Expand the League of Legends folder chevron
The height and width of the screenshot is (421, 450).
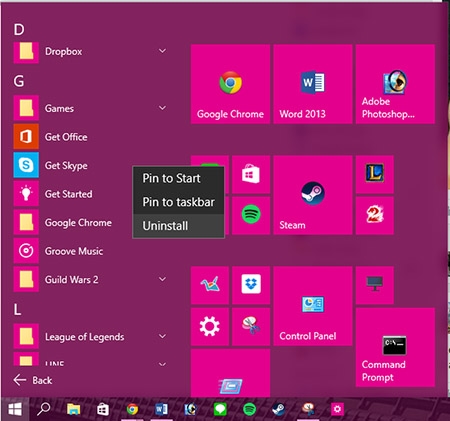162,336
